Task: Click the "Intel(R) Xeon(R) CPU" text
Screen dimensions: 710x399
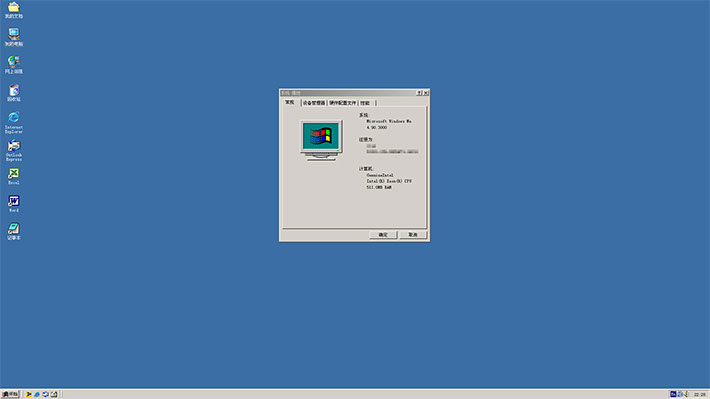Action: (x=389, y=181)
